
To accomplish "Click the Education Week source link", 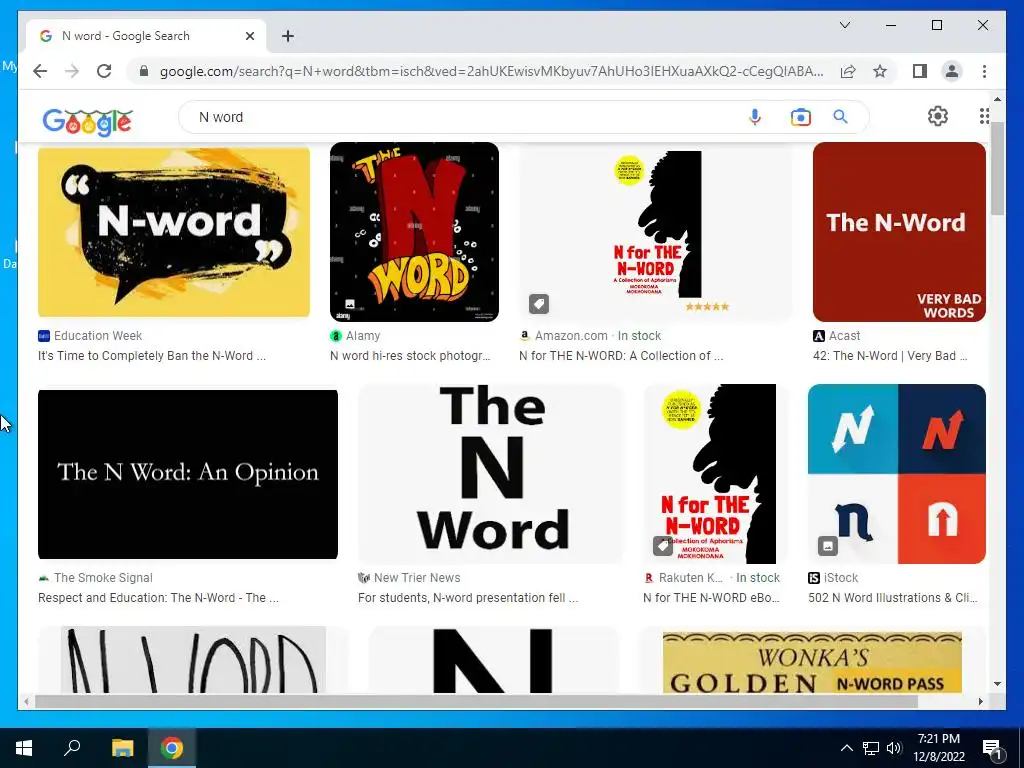I will coord(90,336).
